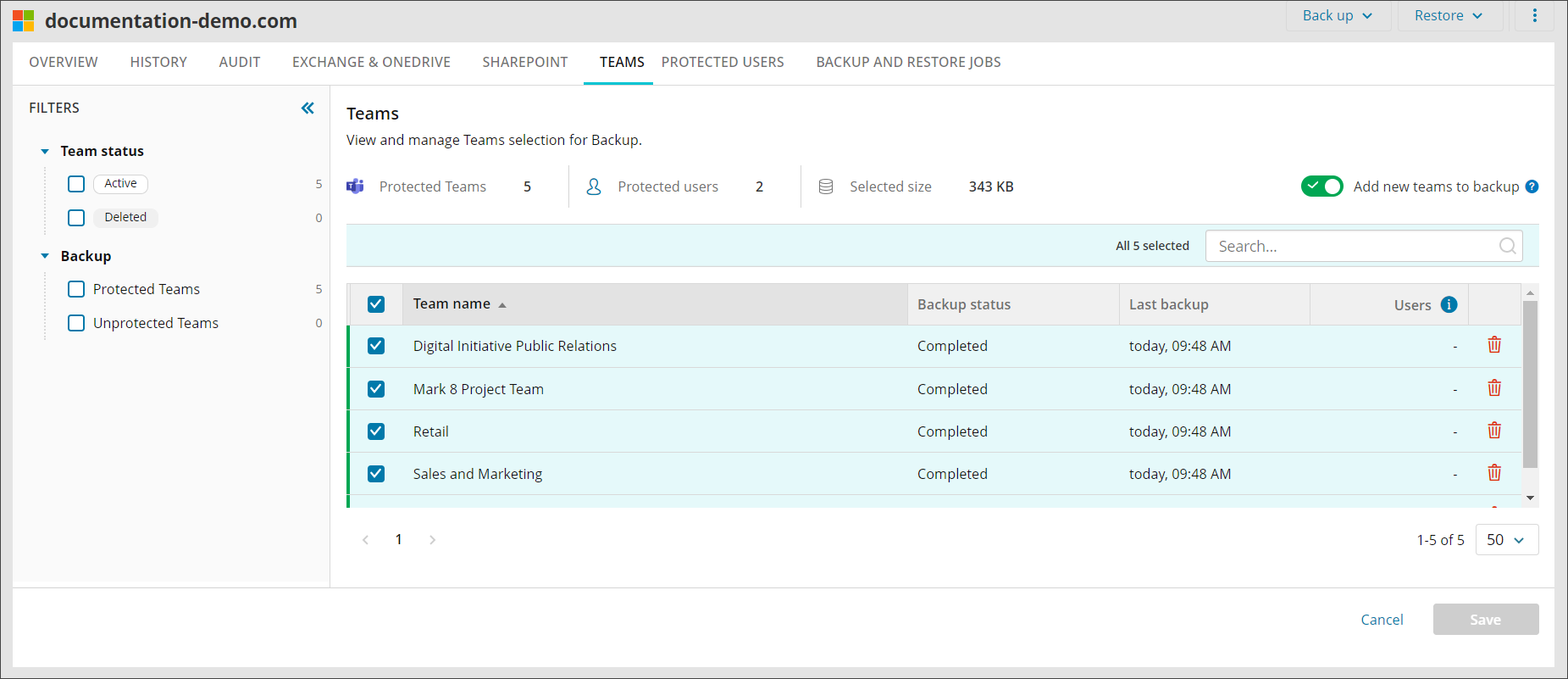
Task: Collapse the Filters panel with double-chevron icon
Action: click(x=308, y=108)
